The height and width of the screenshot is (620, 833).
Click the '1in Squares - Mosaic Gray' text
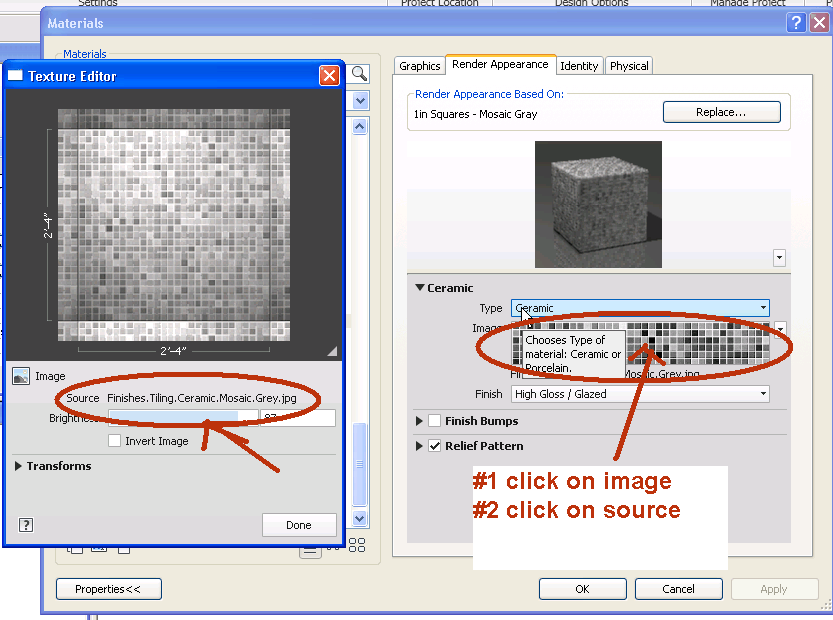pyautogui.click(x=475, y=114)
